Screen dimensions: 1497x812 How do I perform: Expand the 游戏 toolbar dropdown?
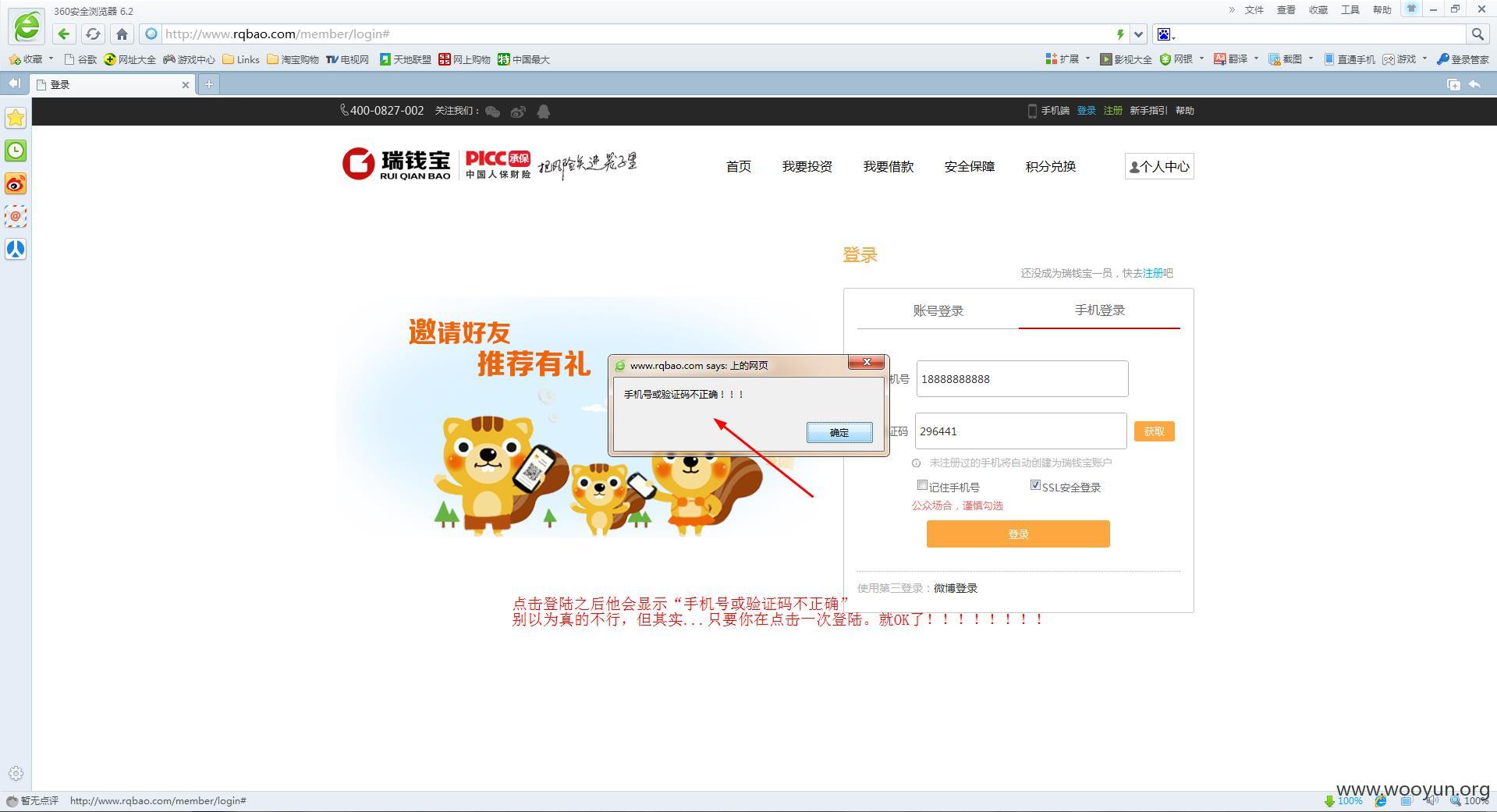tap(1424, 59)
